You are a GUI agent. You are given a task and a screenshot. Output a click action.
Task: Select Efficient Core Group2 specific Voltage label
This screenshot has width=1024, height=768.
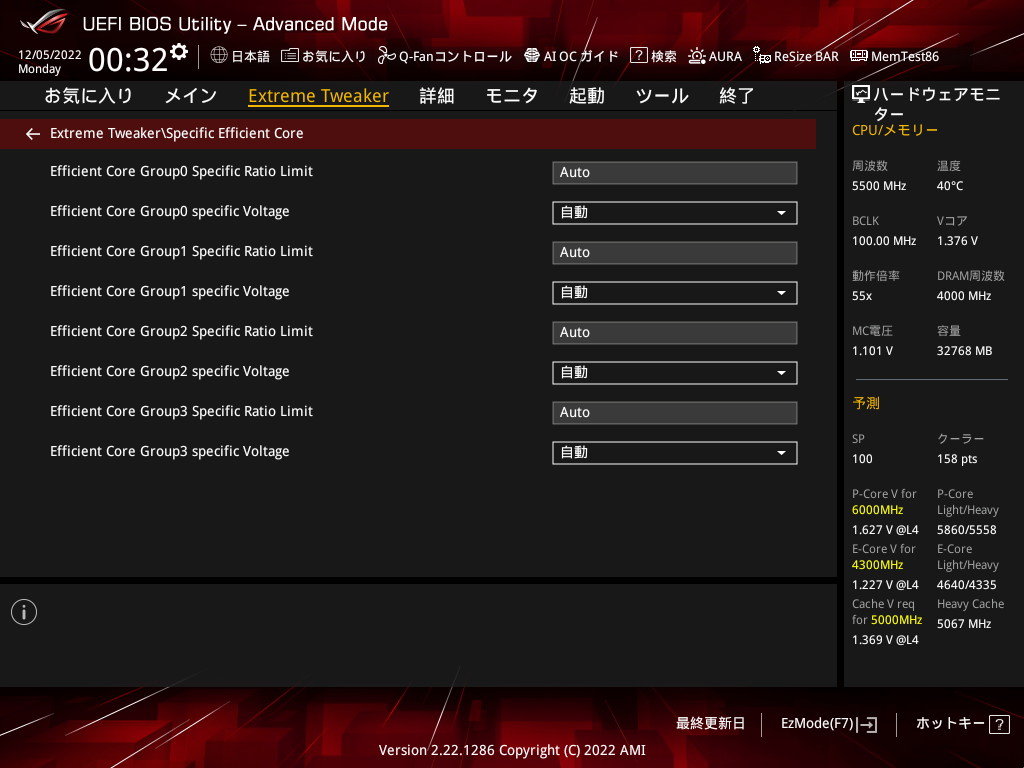[170, 372]
